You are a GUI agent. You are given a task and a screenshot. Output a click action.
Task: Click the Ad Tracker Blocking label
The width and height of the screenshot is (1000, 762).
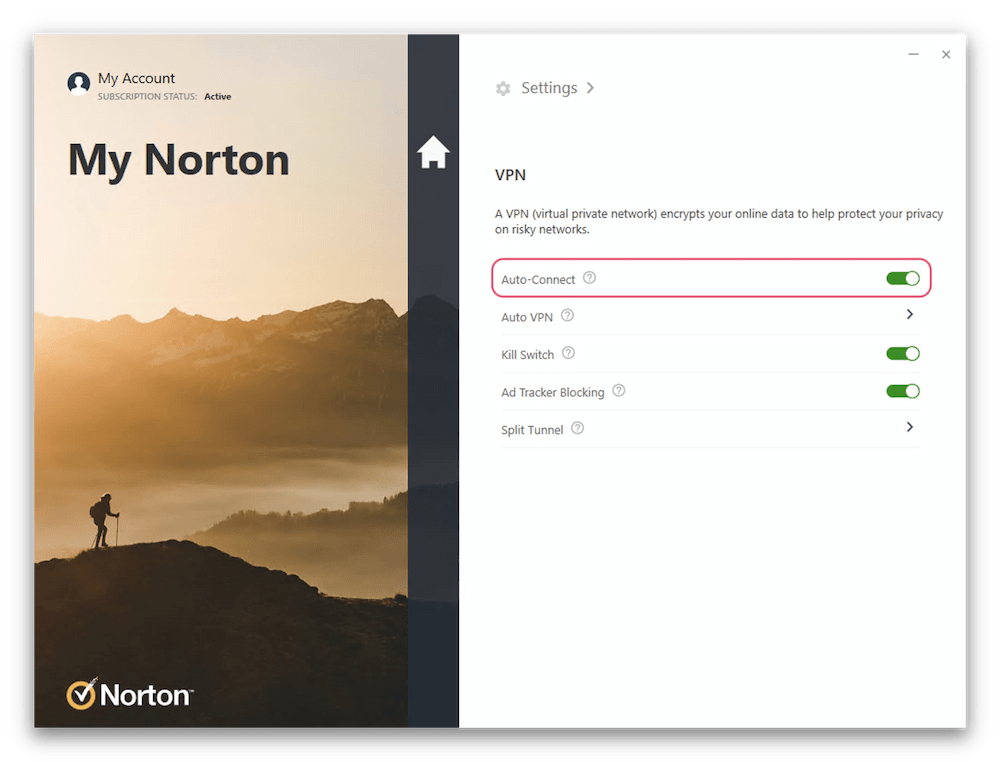(552, 392)
